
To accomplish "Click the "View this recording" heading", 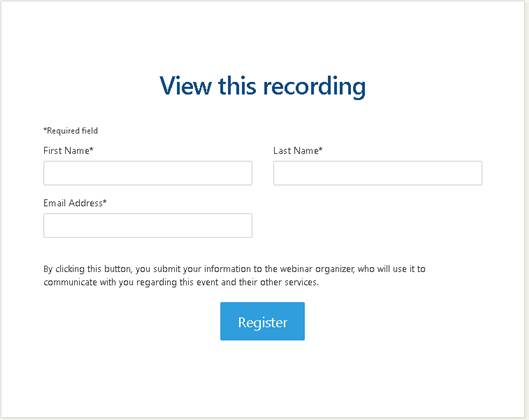I will tap(262, 86).
